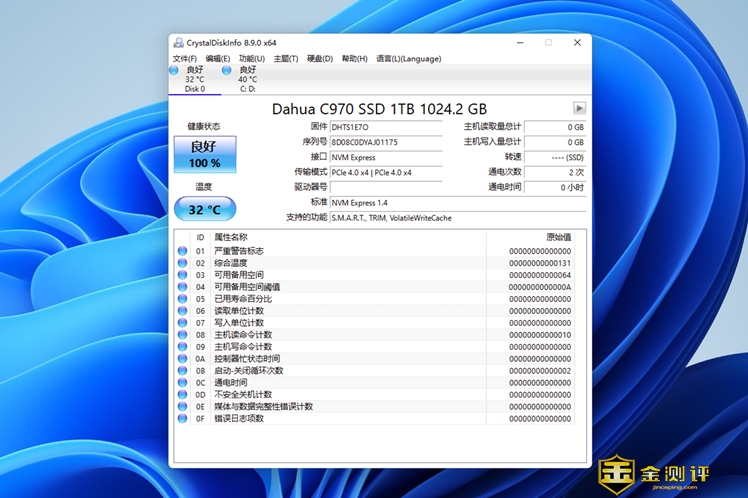Open the 功能(U) menu
This screenshot has height=498, width=748.
point(251,59)
